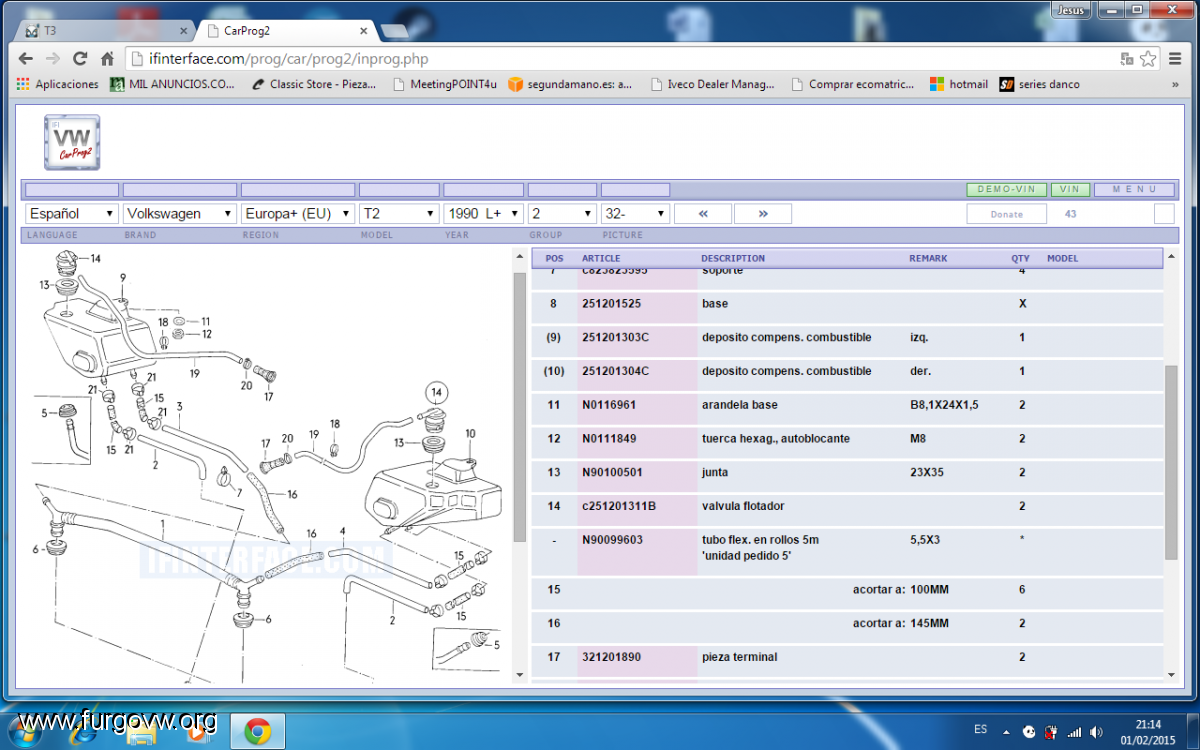
Task: Open the MeetingPOINT4u bookmark
Action: coord(445,85)
